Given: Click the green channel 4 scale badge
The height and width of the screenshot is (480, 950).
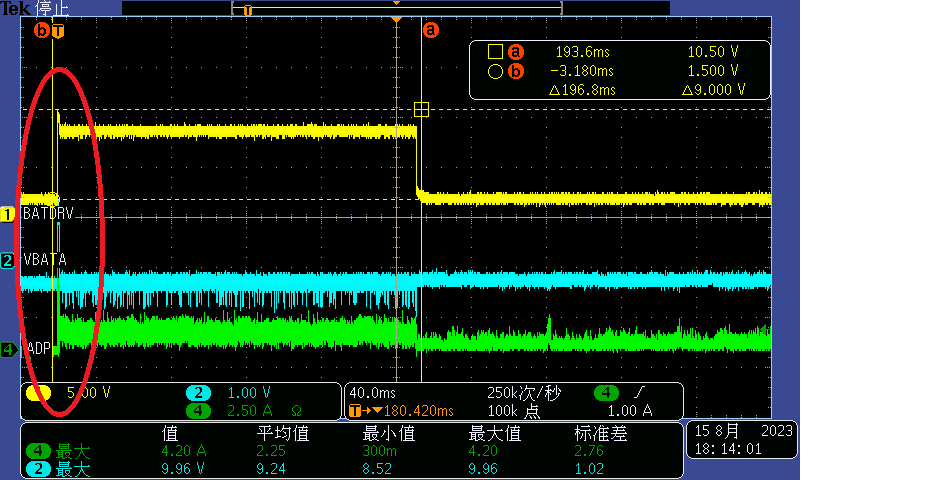Looking at the screenshot, I should pyautogui.click(x=198, y=410).
